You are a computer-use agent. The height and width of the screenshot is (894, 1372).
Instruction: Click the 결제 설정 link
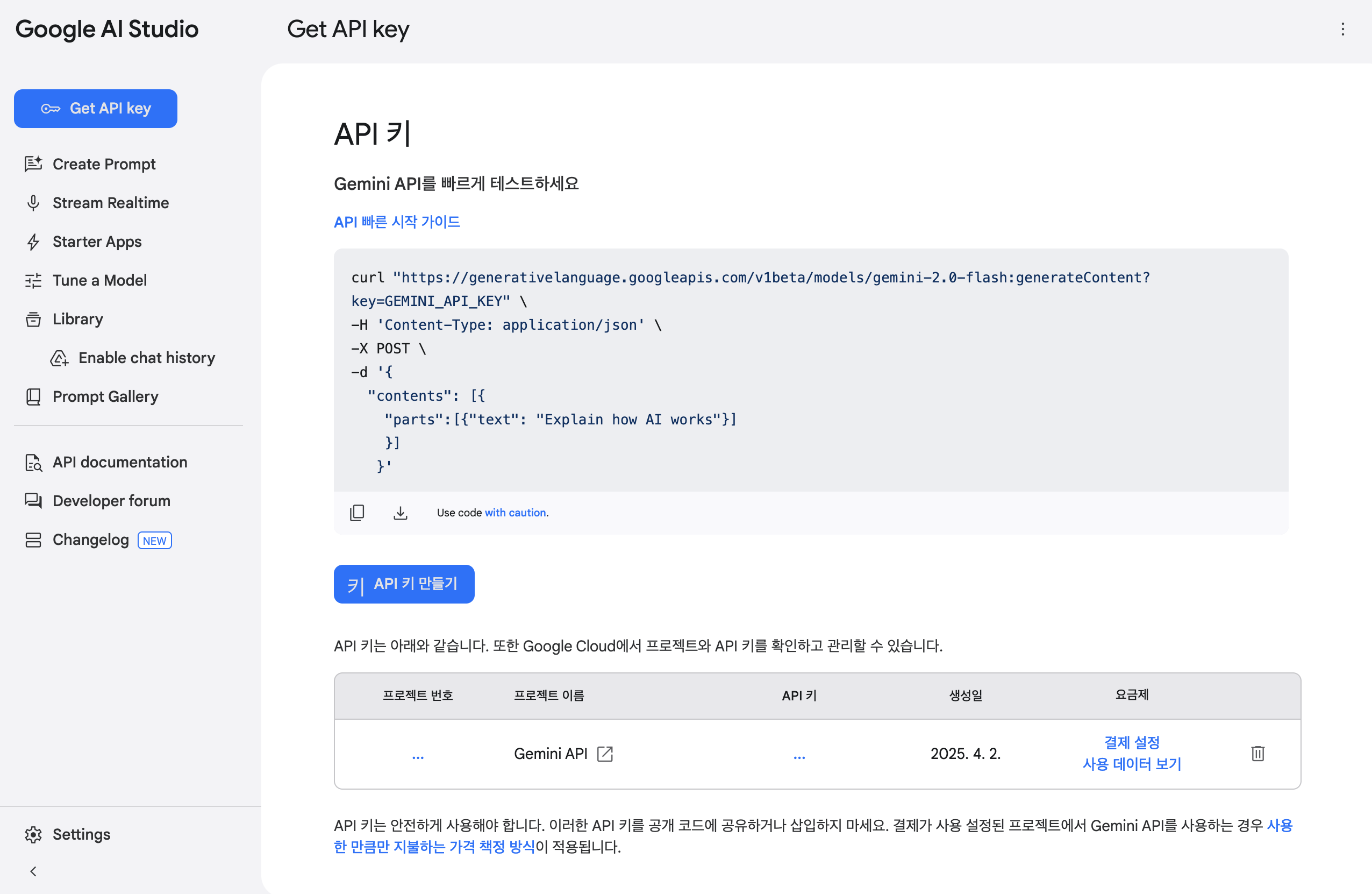click(x=1132, y=742)
